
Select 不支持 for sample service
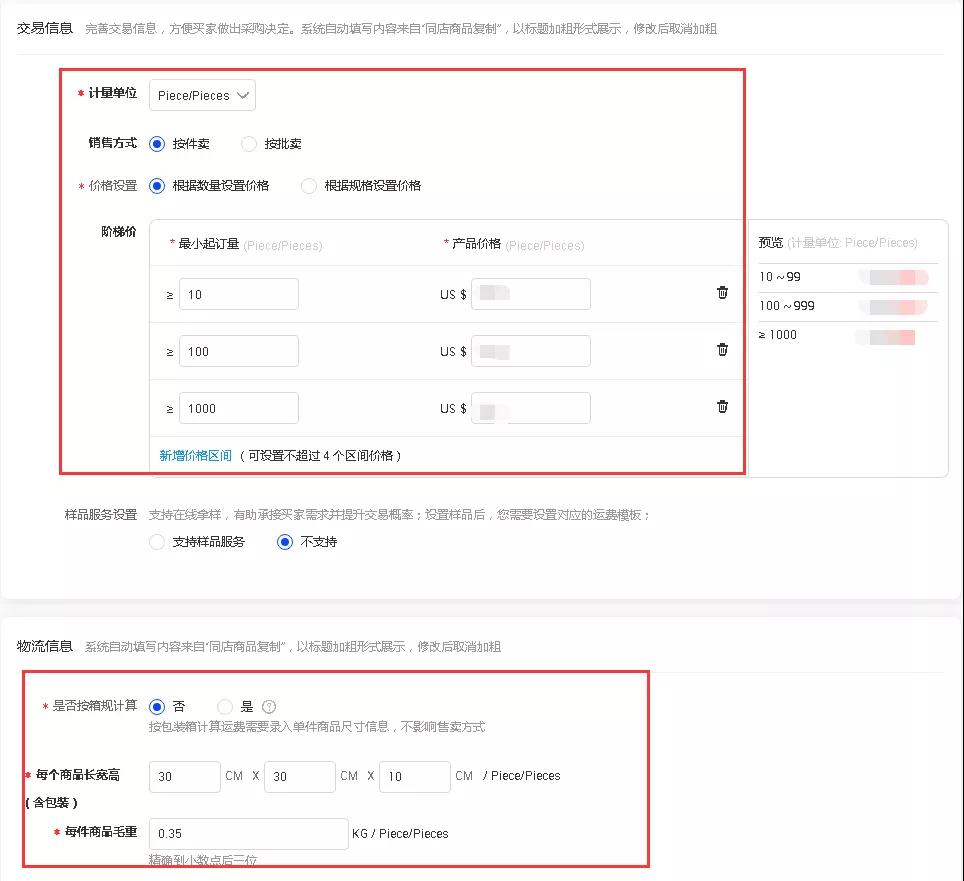[x=285, y=541]
